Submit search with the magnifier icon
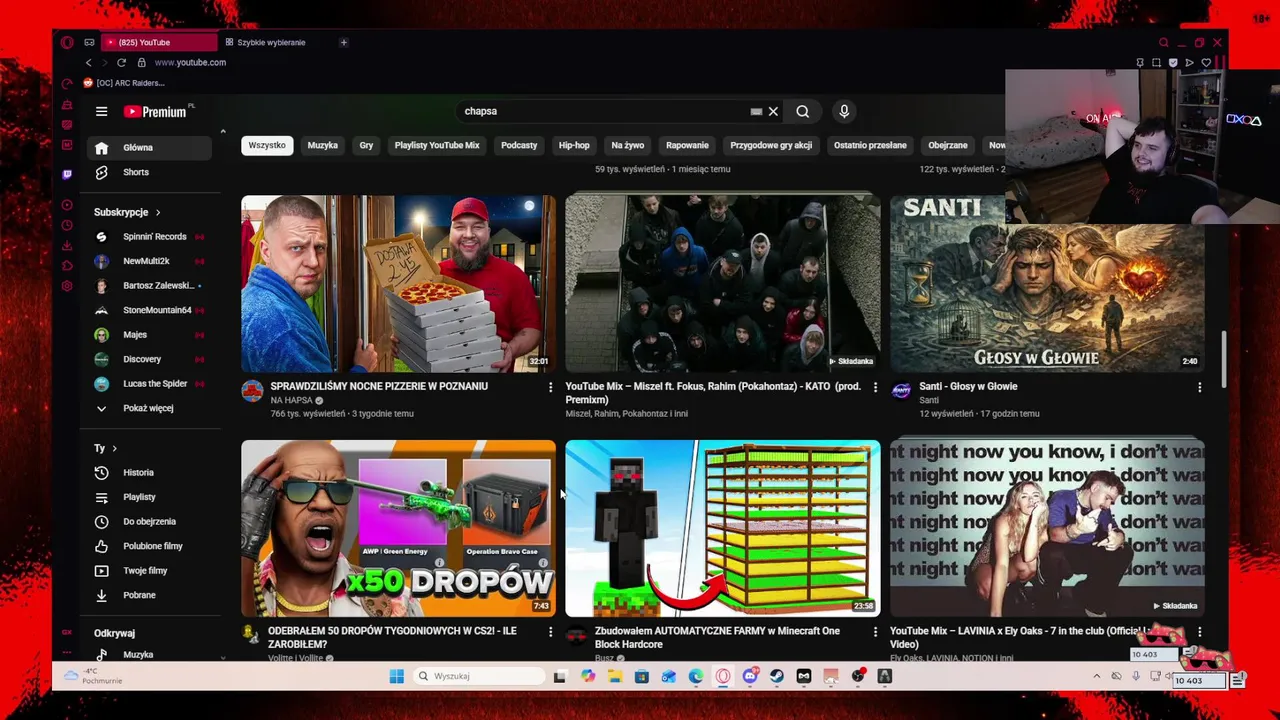 pos(803,112)
